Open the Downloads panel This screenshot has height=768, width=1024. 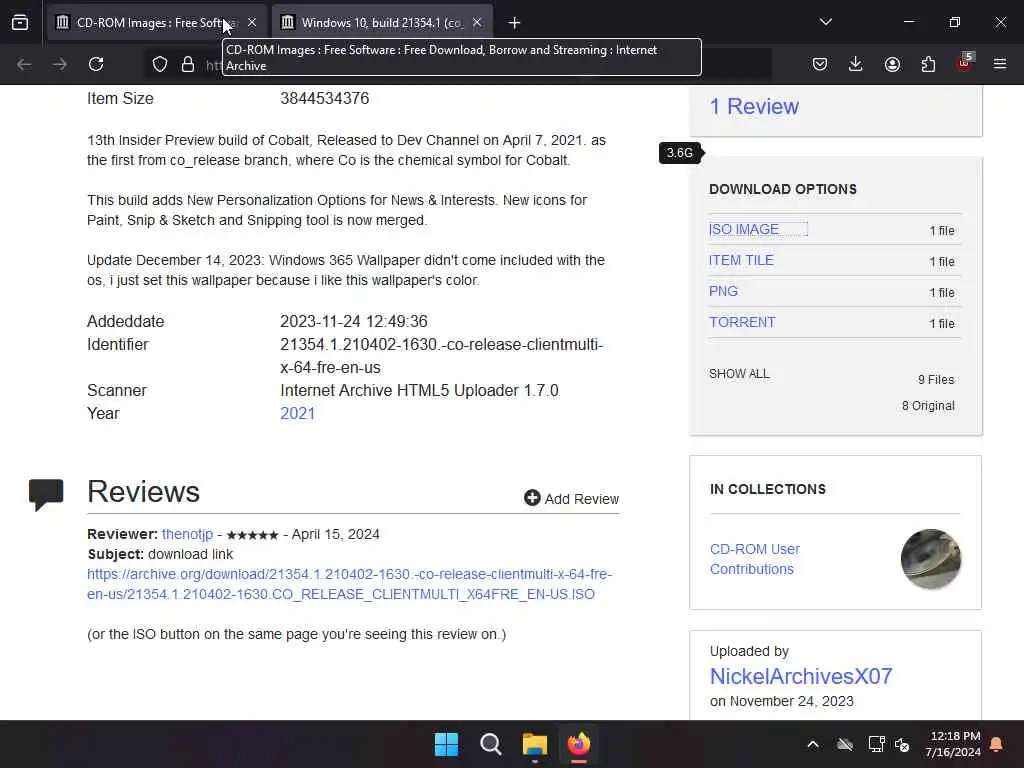856,64
